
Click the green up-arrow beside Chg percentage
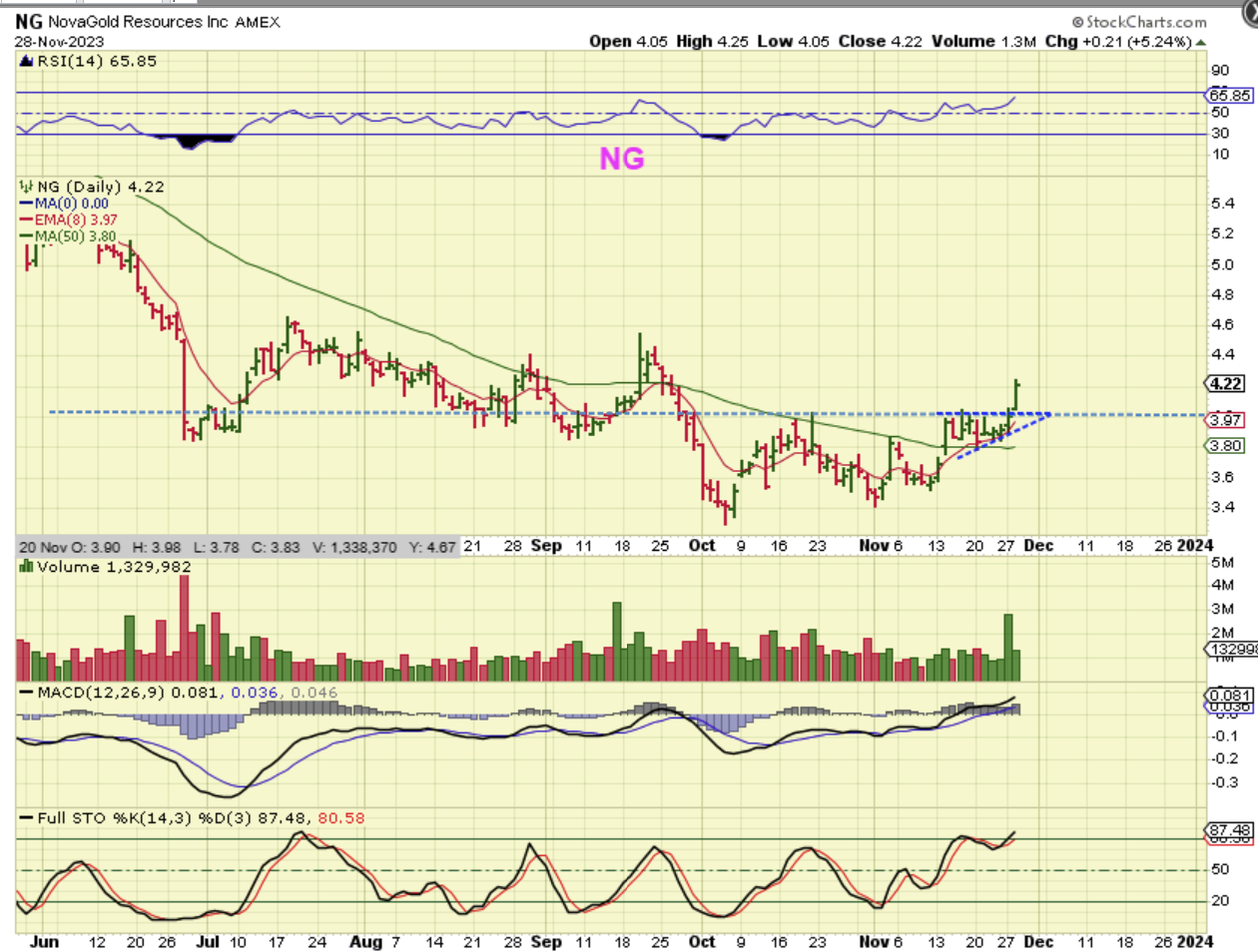[1200, 42]
